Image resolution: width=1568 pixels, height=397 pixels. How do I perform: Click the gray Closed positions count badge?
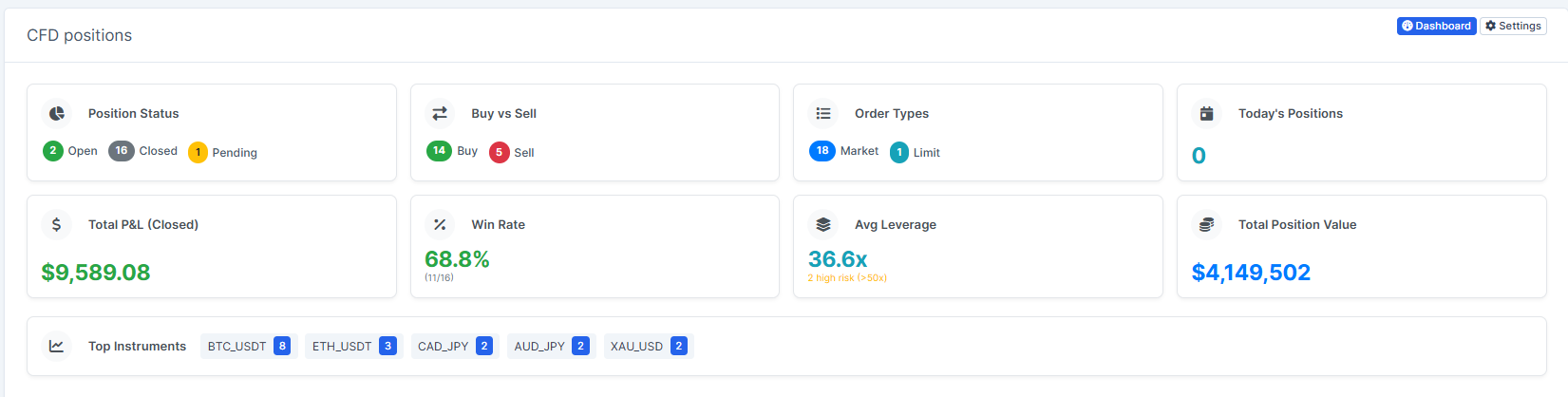pos(122,151)
